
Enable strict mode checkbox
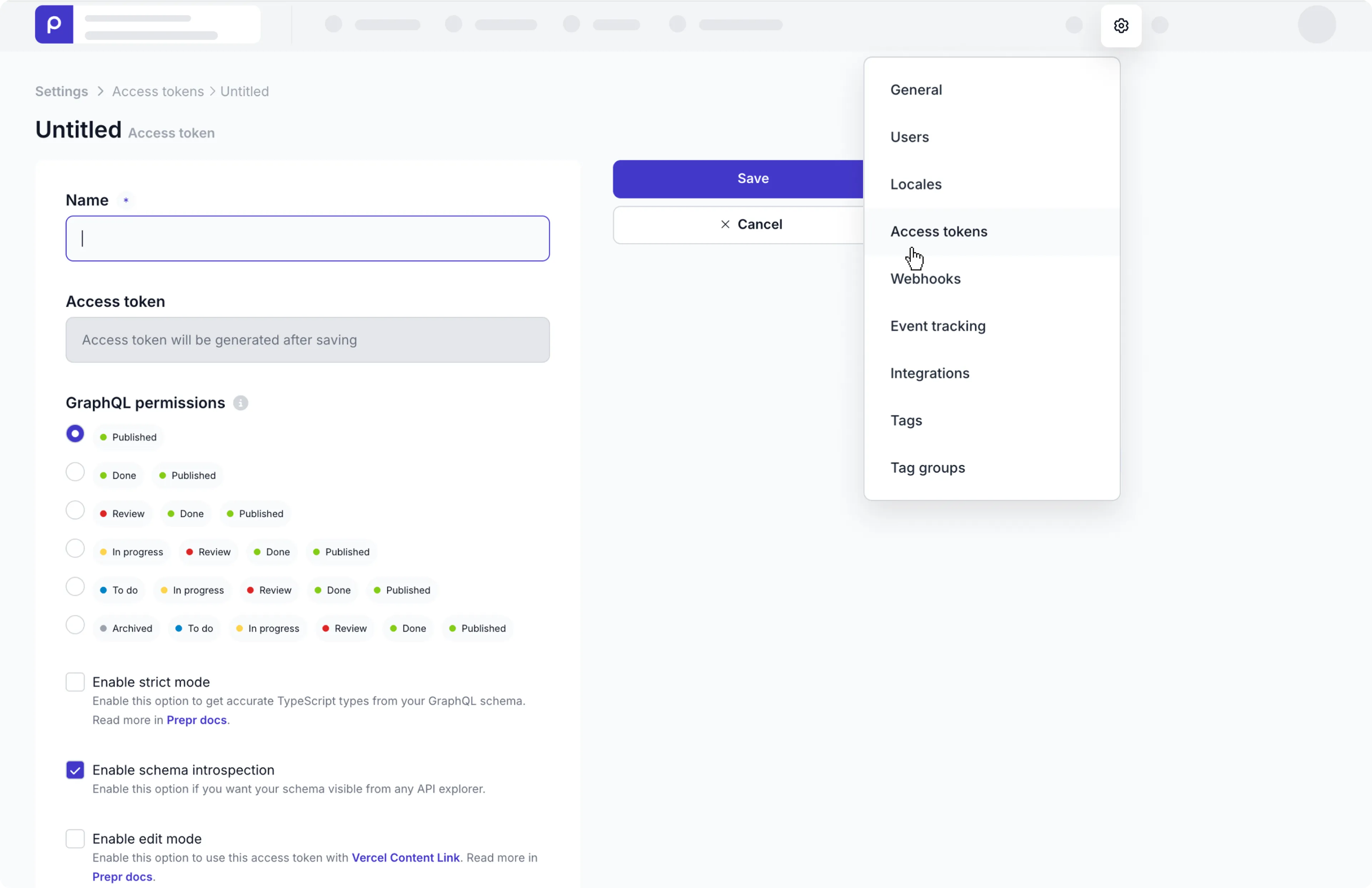pyautogui.click(x=74, y=682)
